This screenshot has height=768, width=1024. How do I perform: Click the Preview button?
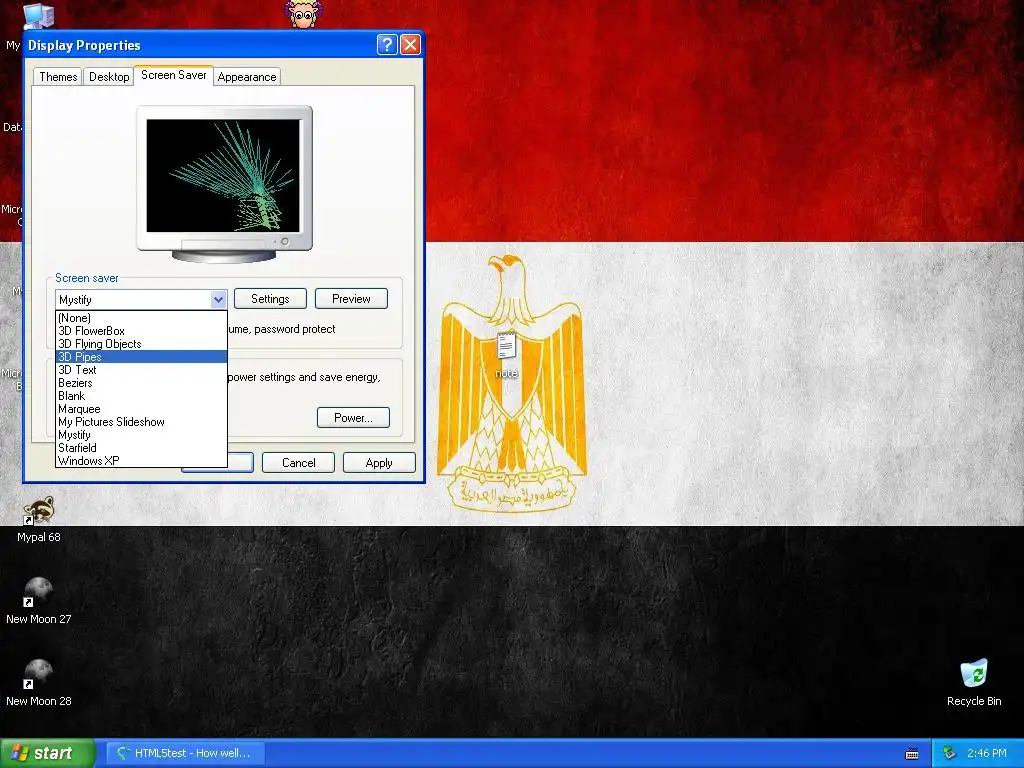tap(351, 299)
